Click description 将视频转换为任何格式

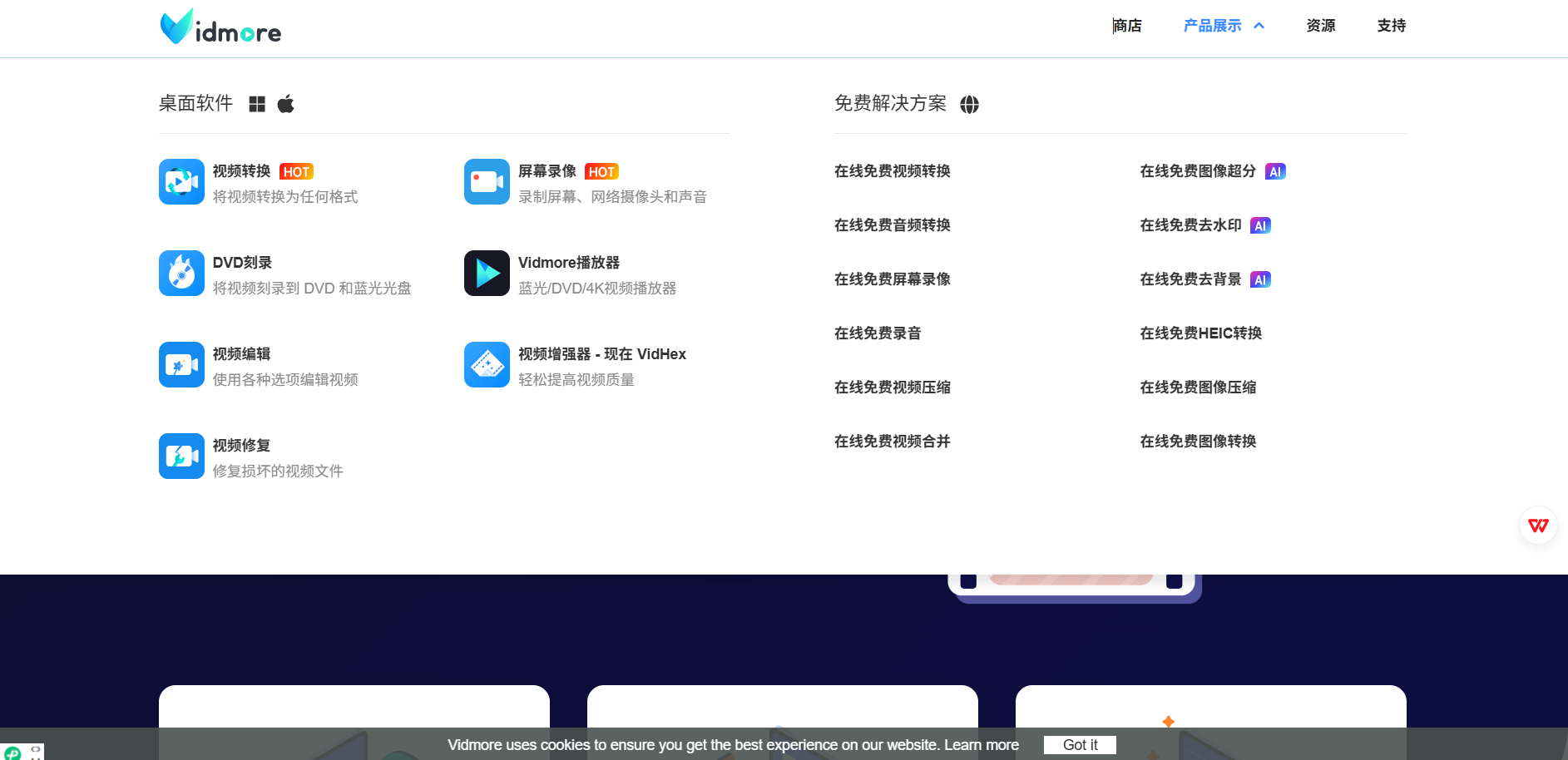285,197
